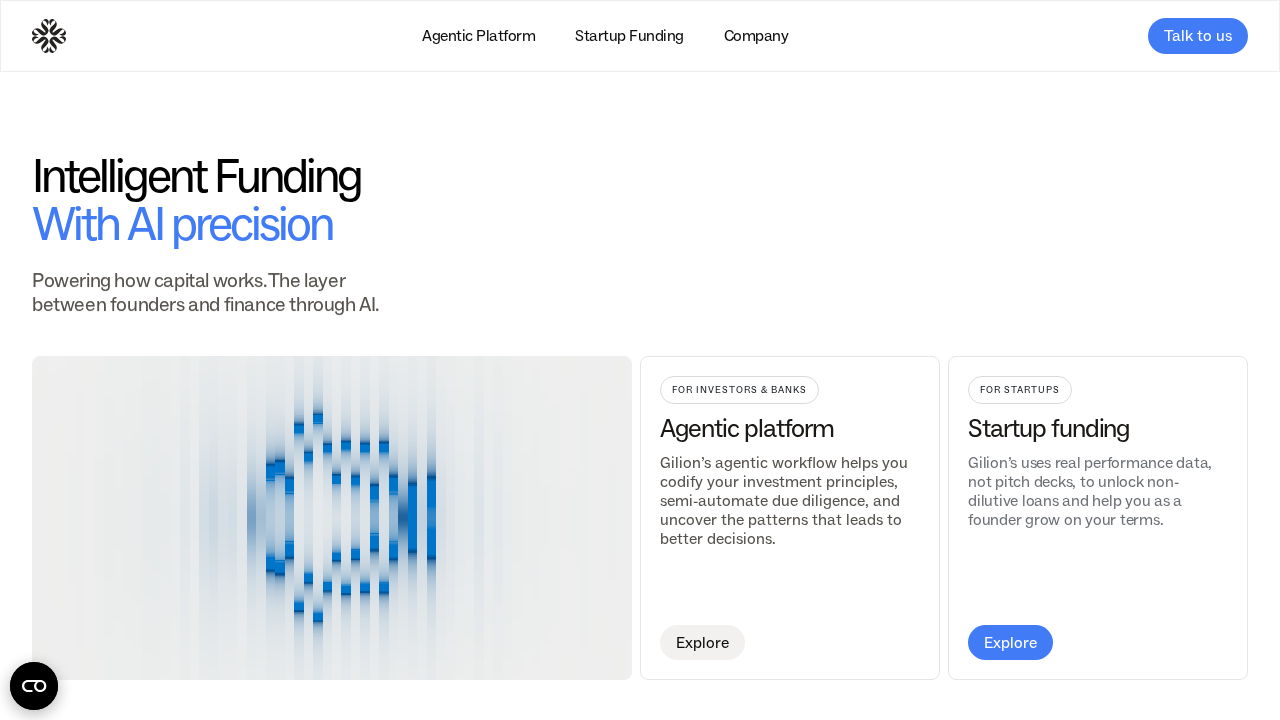Click the Talk to us button
1280x720 pixels.
[x=1197, y=36]
